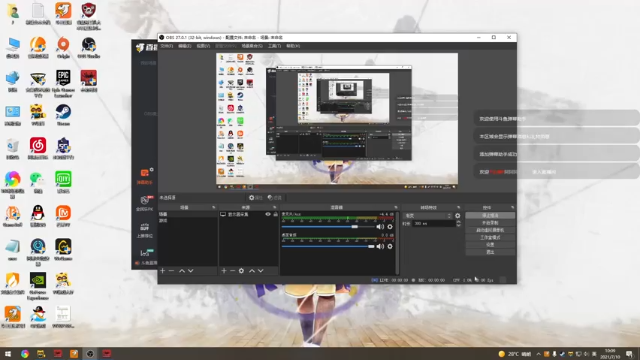Add a new source with plus icon
Screen dimensions: 640x360
(x=224, y=271)
